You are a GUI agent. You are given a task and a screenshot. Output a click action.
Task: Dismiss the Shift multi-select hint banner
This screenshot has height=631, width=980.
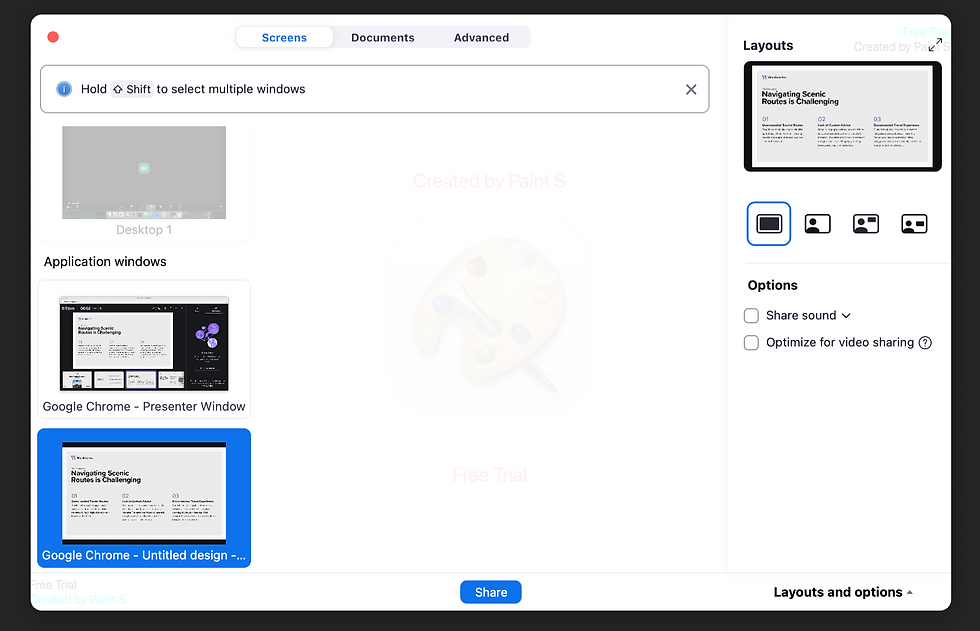(691, 89)
